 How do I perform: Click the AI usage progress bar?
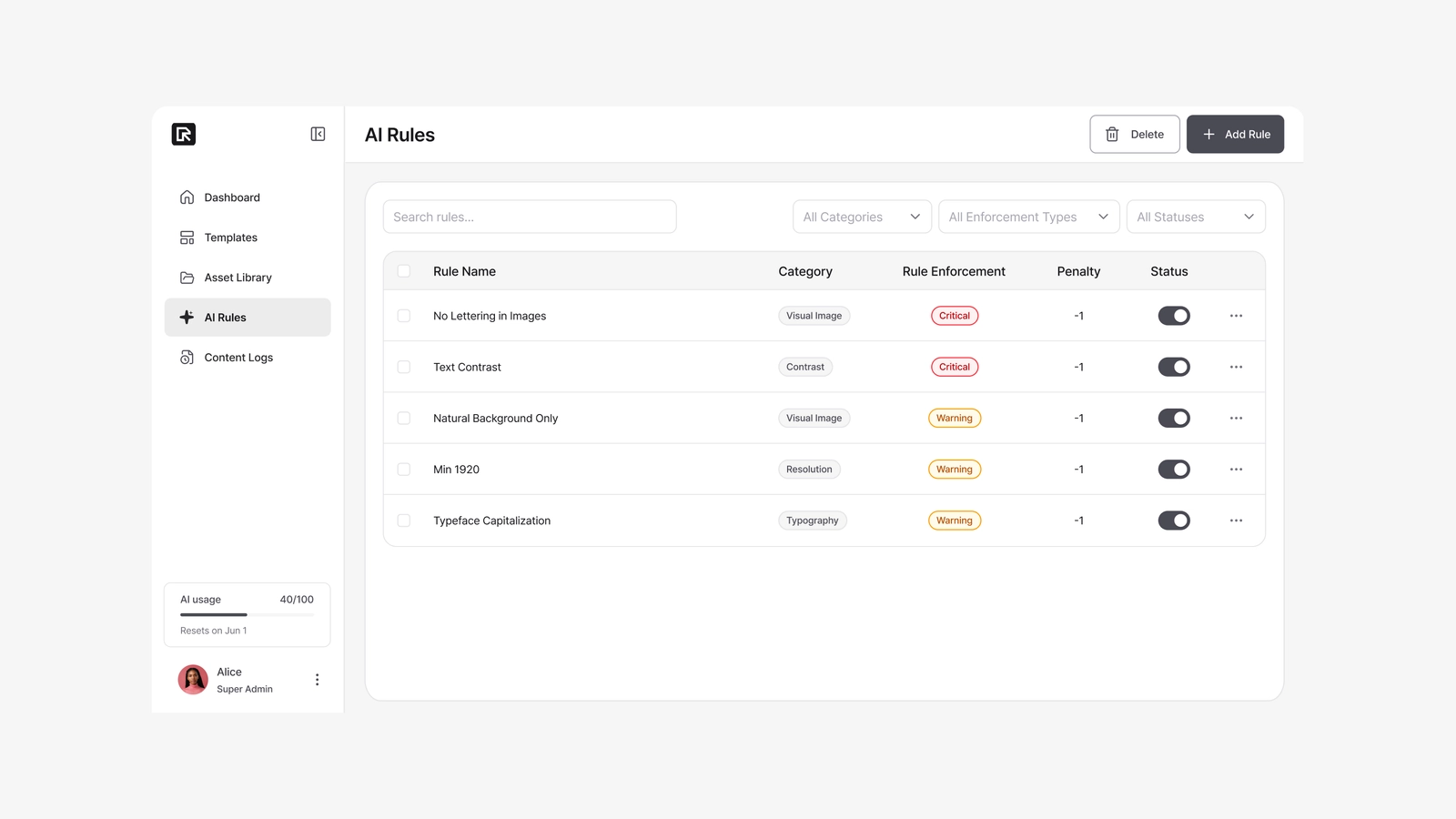tap(247, 615)
